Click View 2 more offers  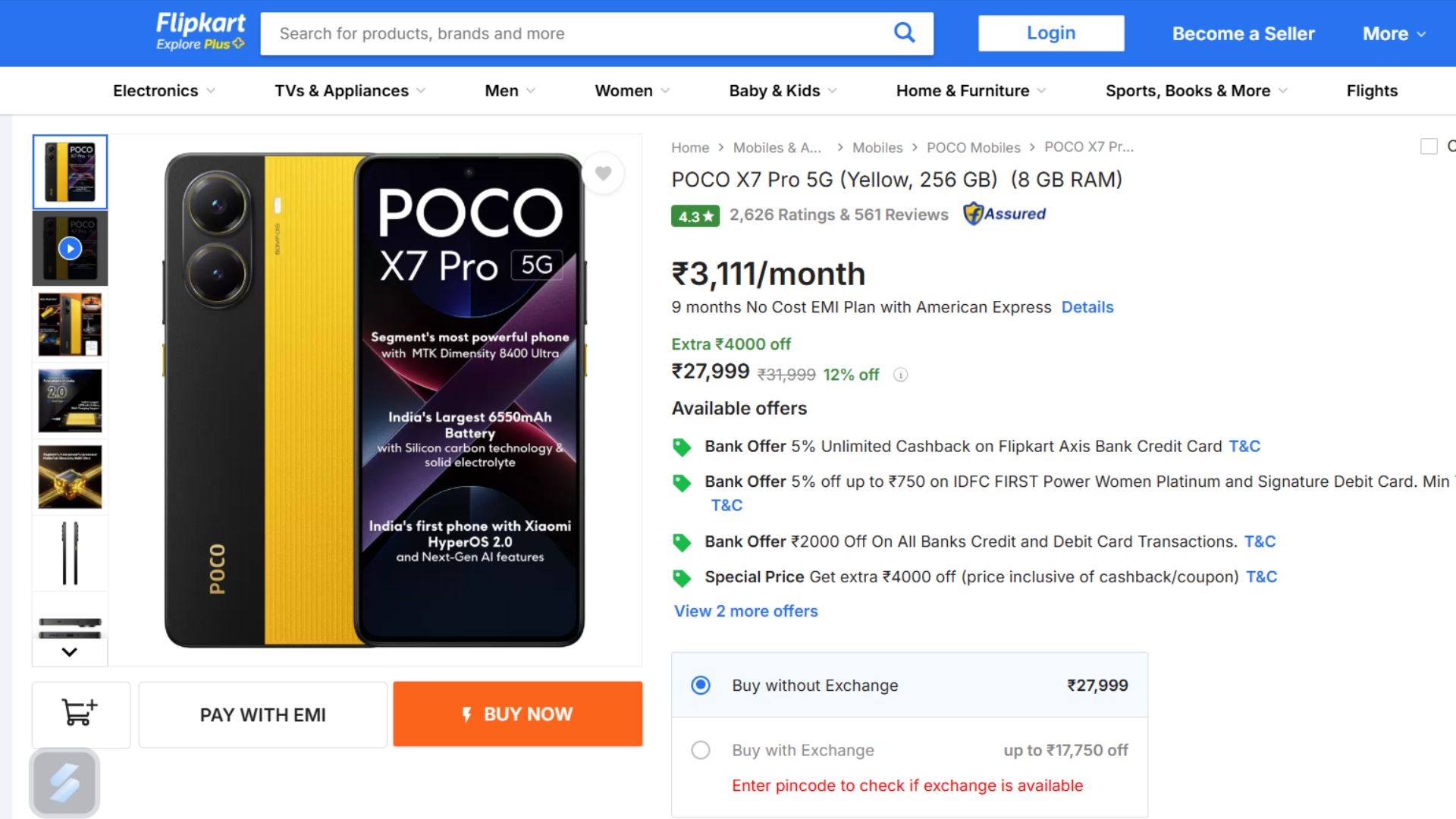tap(745, 610)
